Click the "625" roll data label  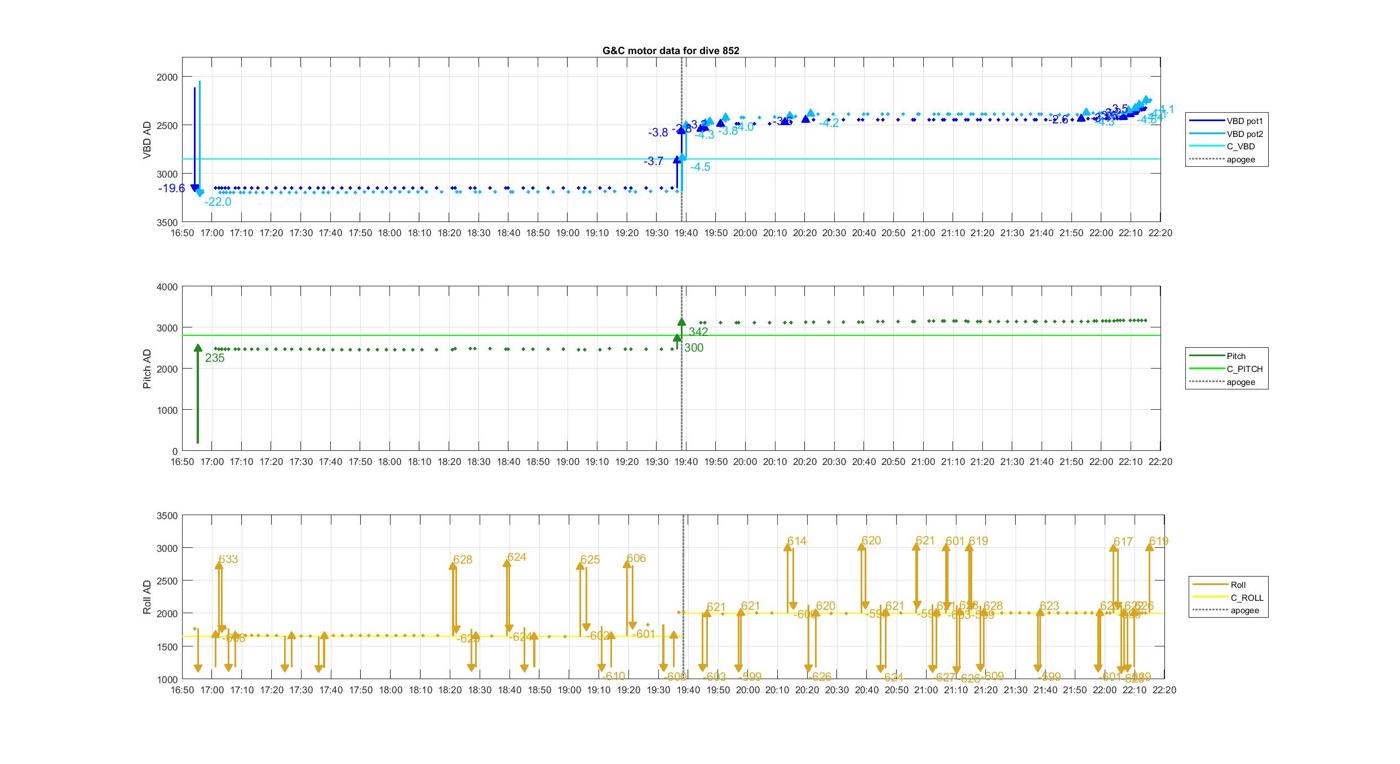pos(590,560)
